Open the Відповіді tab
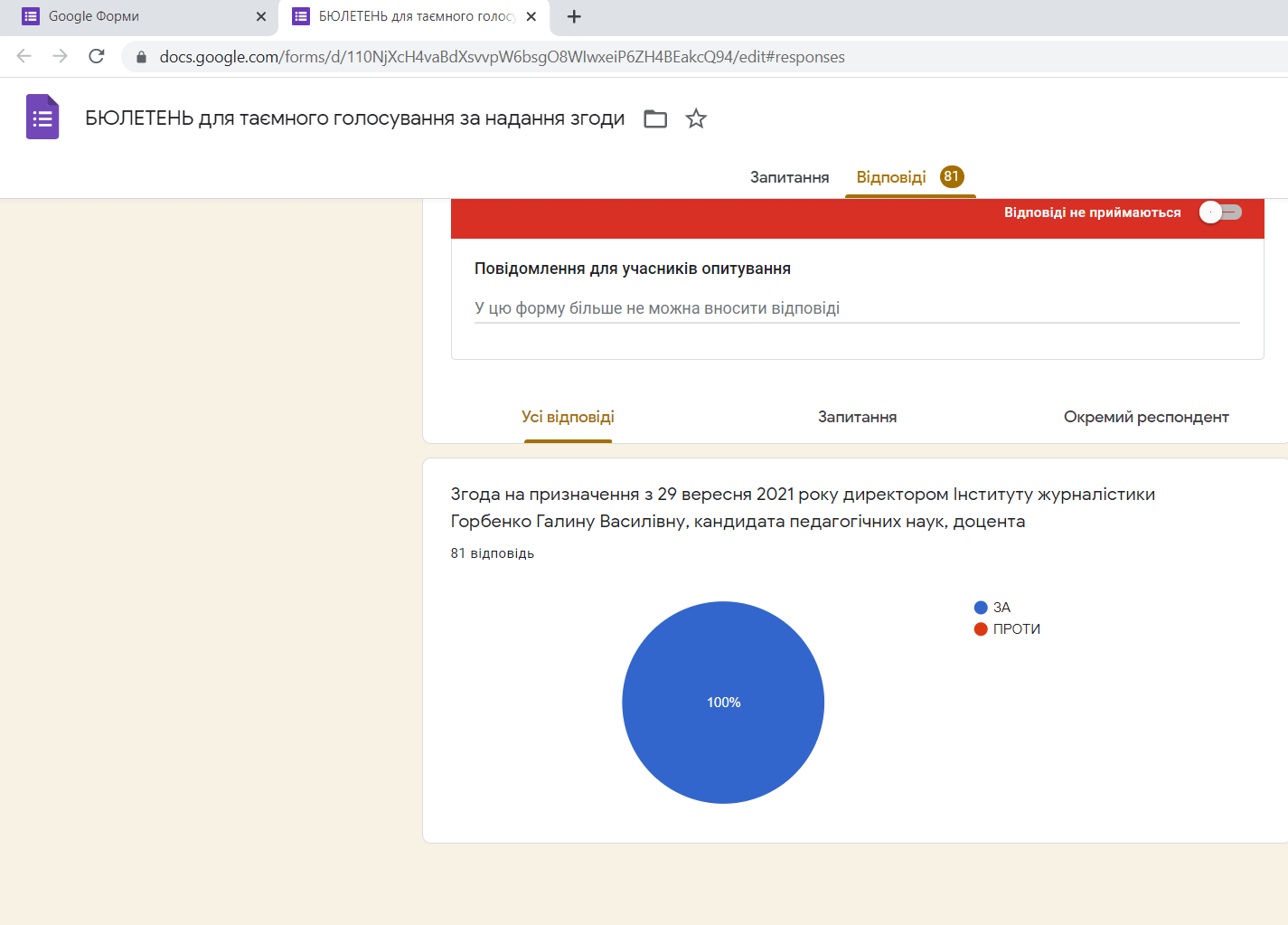The height and width of the screenshot is (925, 1288). point(891,177)
